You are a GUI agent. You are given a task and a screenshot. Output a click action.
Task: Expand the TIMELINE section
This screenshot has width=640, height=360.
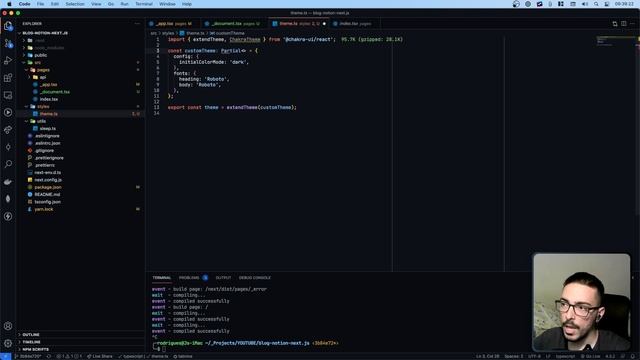(x=80, y=342)
